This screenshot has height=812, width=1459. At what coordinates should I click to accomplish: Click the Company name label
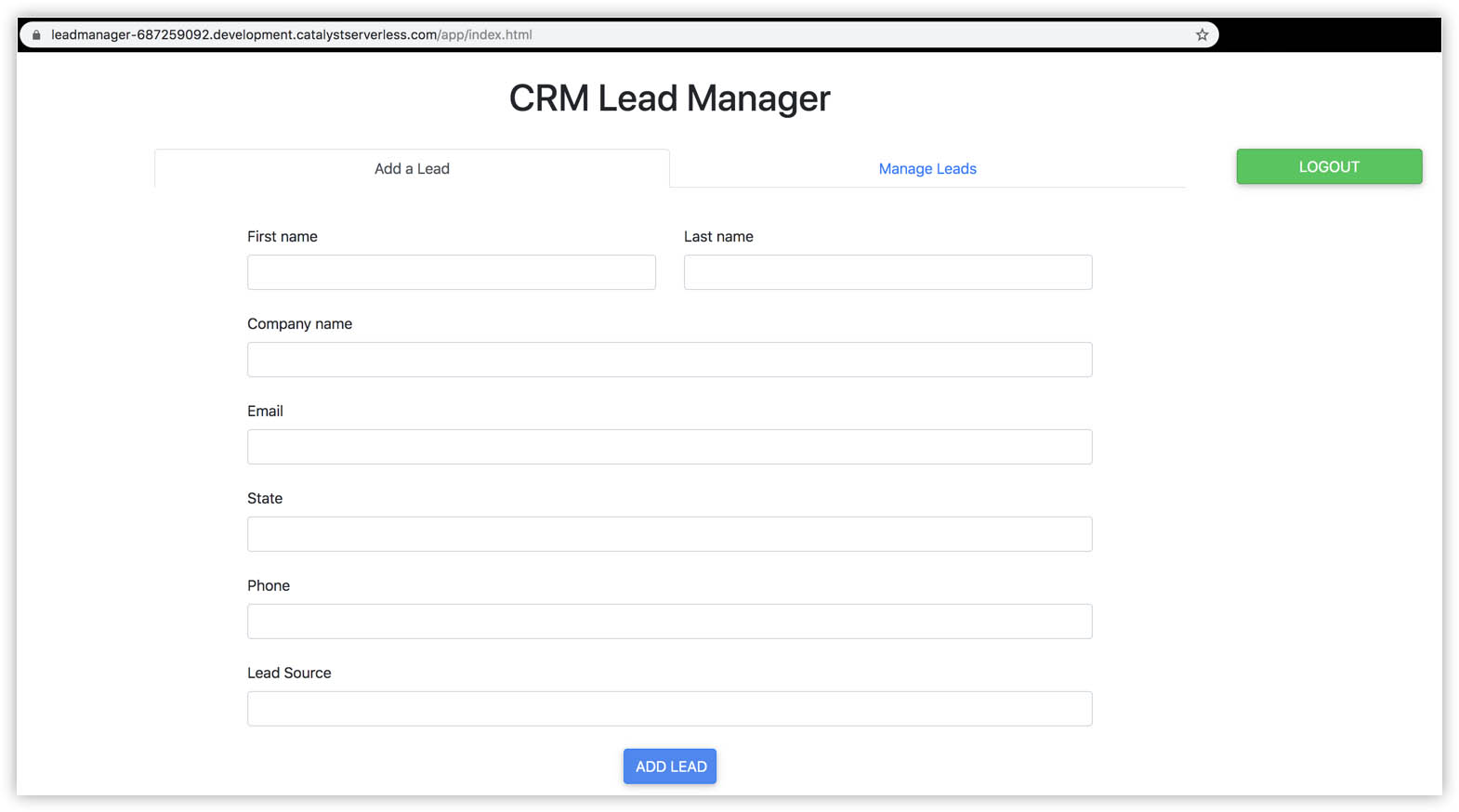(299, 324)
